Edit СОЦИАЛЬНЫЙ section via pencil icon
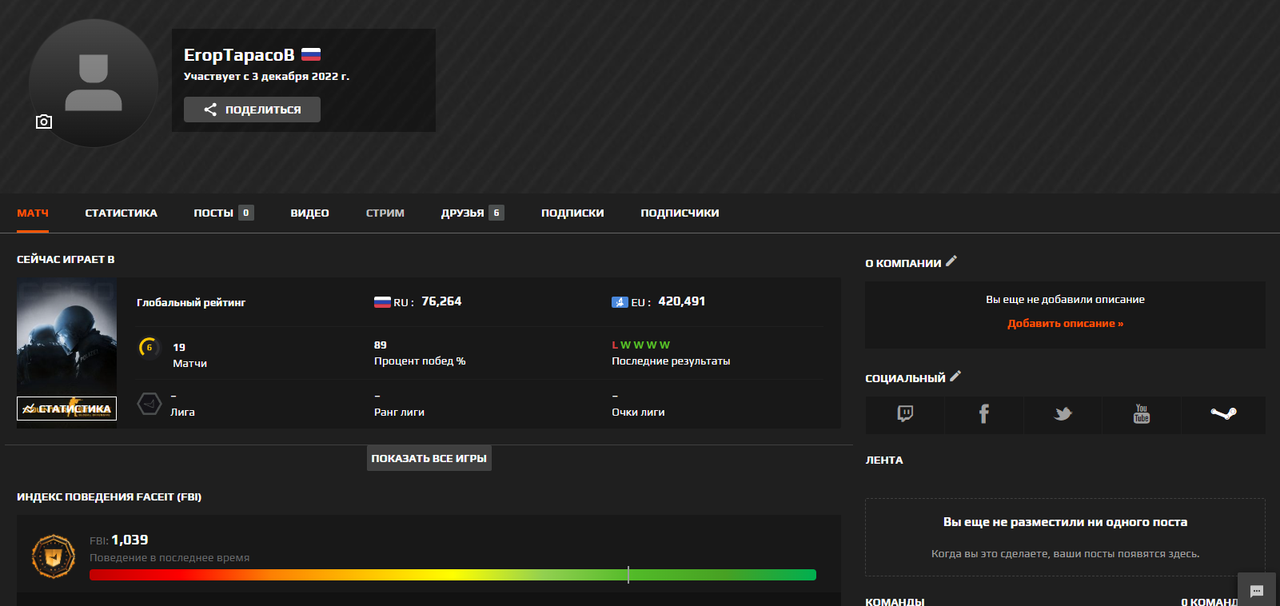 pos(956,377)
